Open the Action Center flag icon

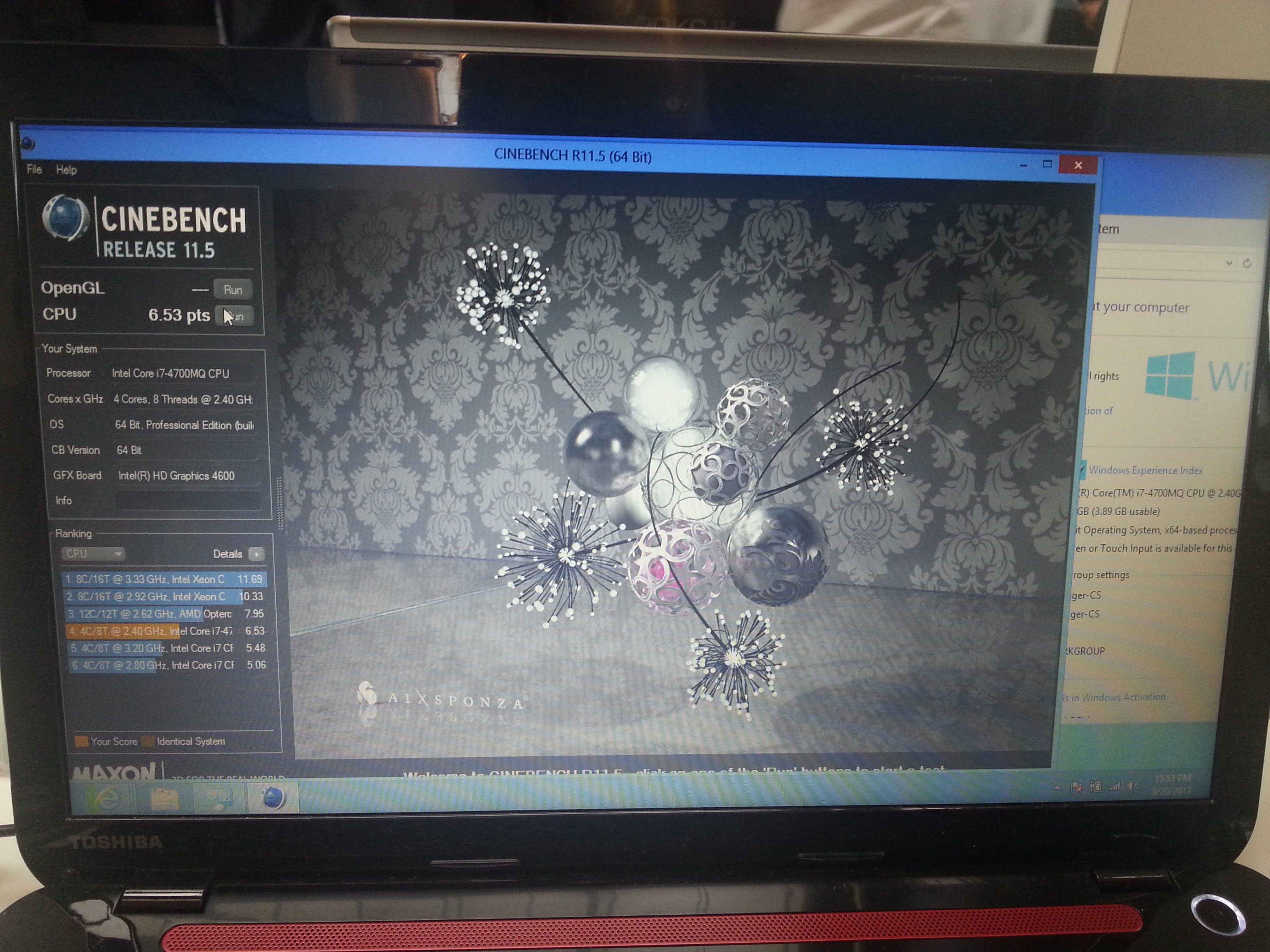coord(1077,787)
